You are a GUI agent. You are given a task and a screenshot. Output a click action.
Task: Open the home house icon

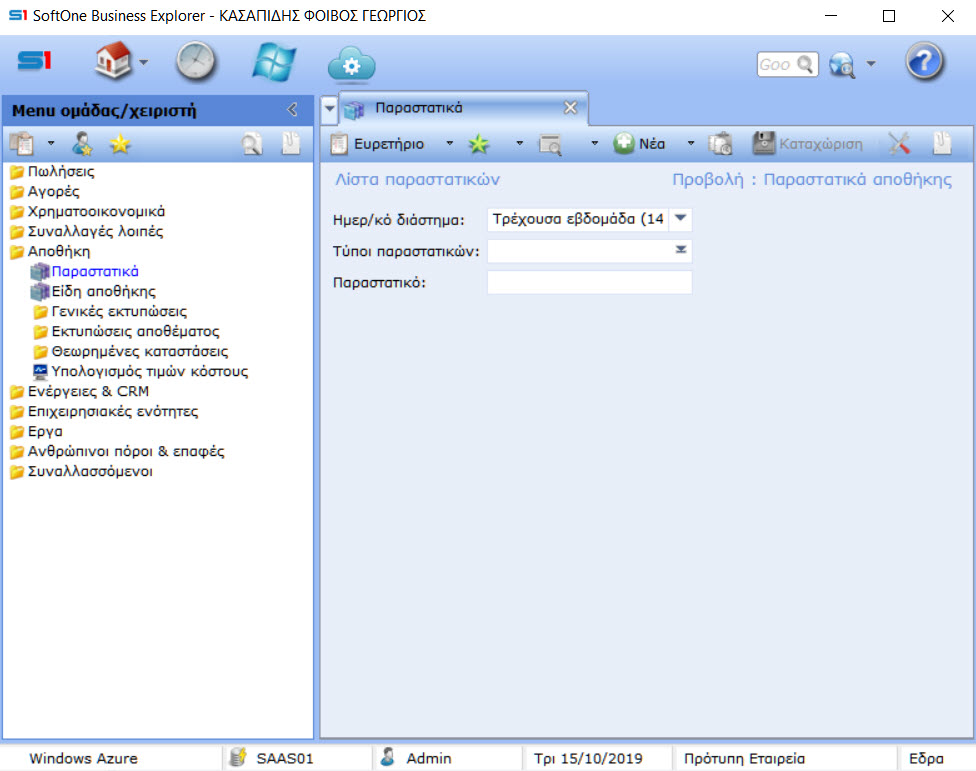tap(113, 60)
